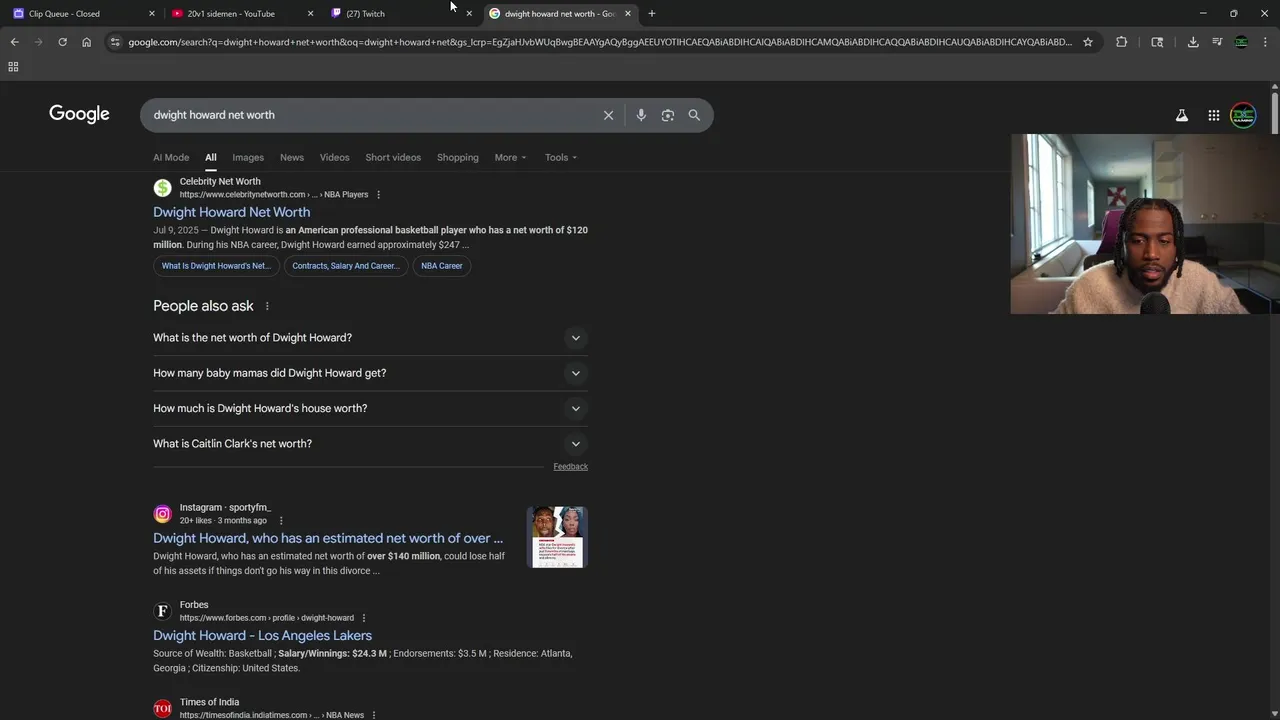Open People also ask options menu
The image size is (1280, 720).
coord(267,306)
